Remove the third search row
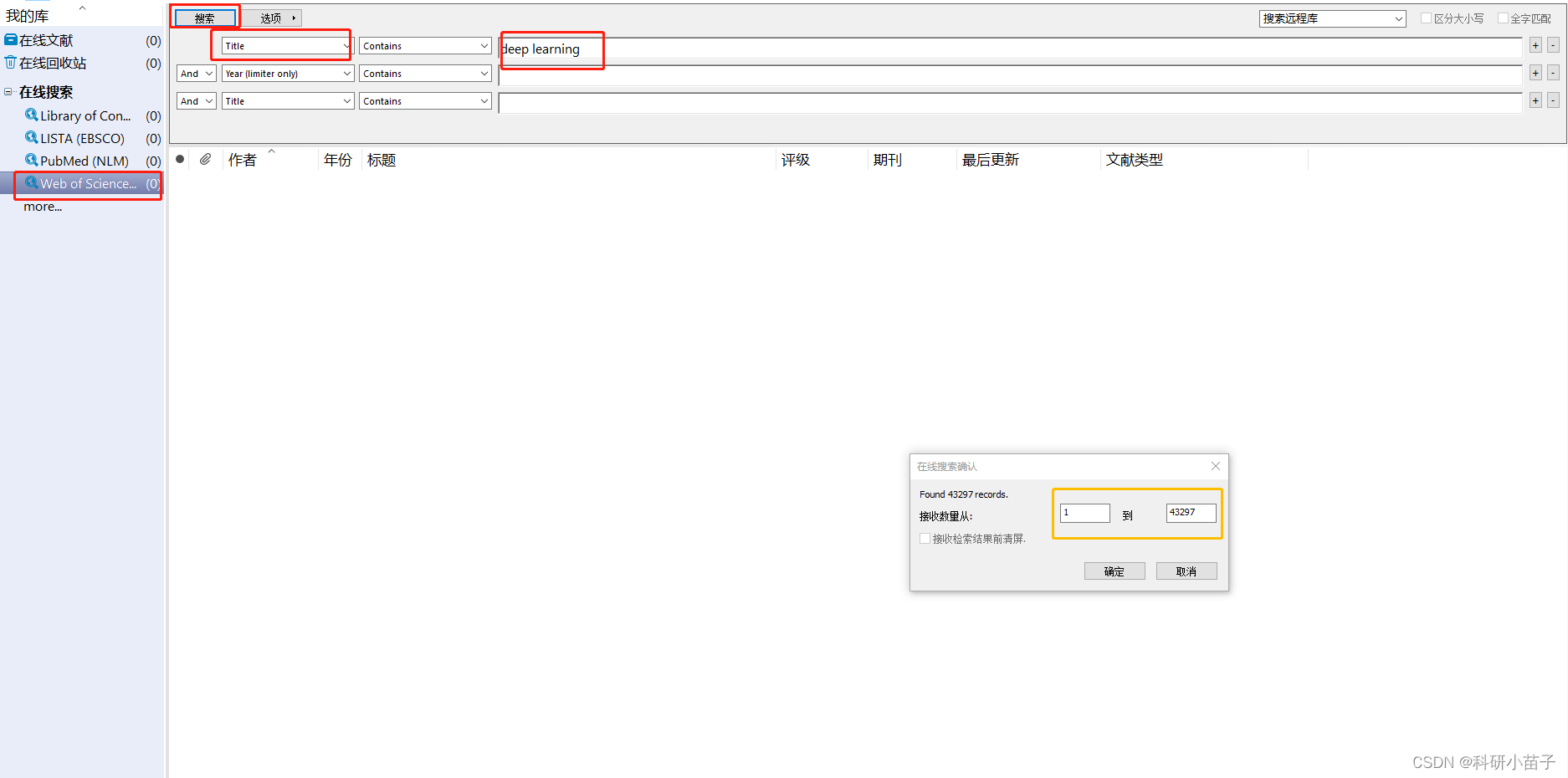The image size is (1568, 778). coord(1553,100)
